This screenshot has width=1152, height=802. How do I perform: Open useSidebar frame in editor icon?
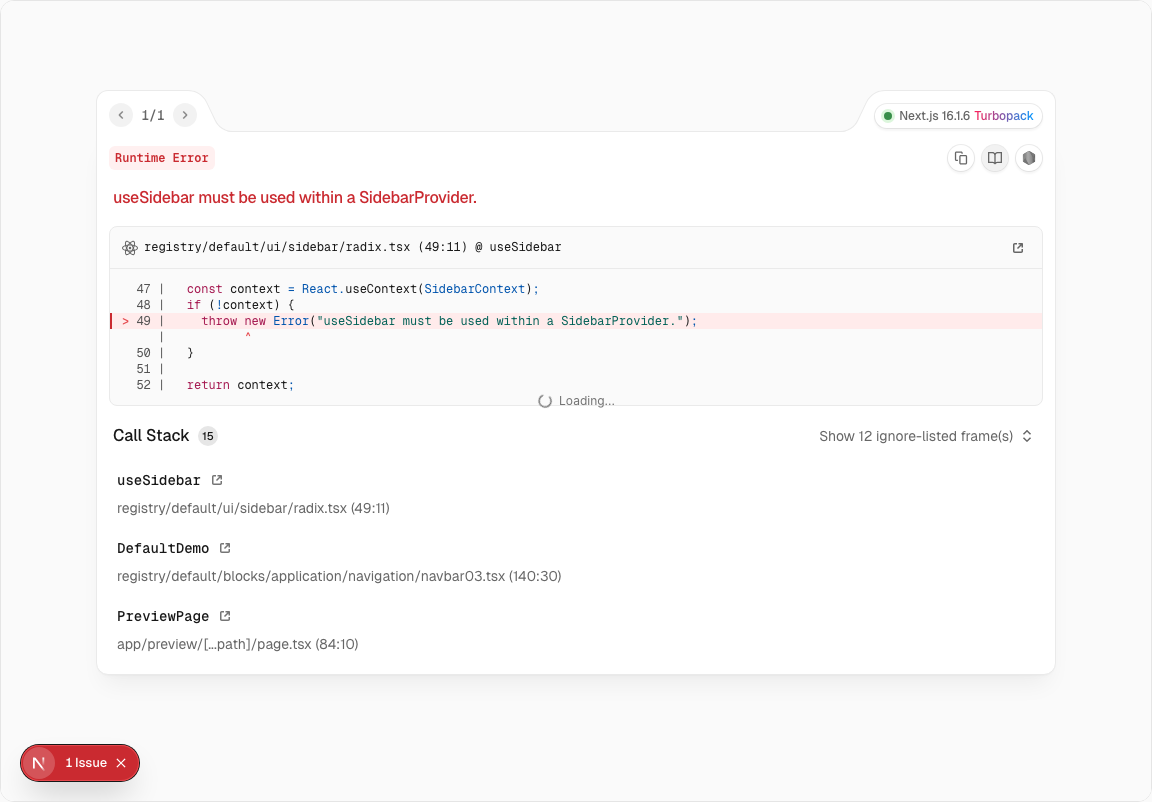click(217, 480)
